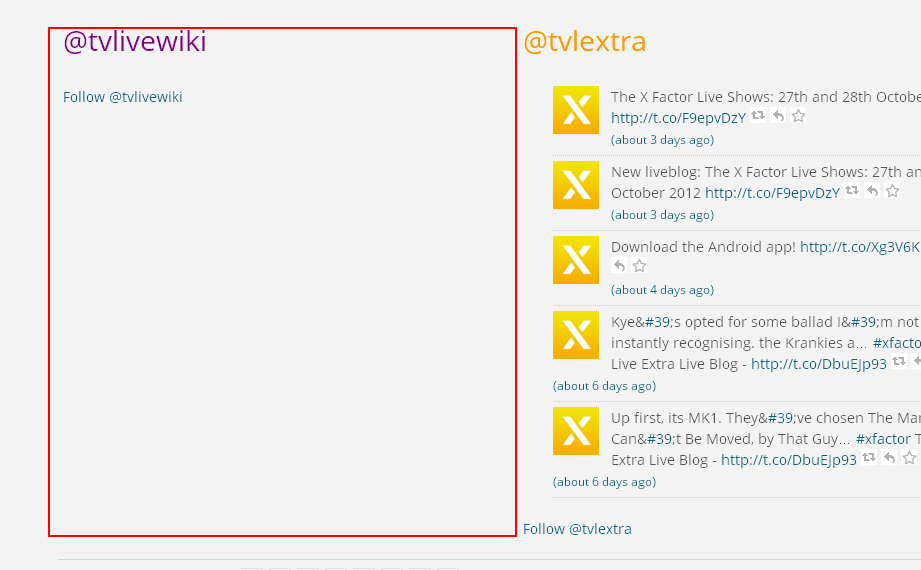
Task: Retweet the 'Up first, its MK1' tweet
Action: pos(869,458)
